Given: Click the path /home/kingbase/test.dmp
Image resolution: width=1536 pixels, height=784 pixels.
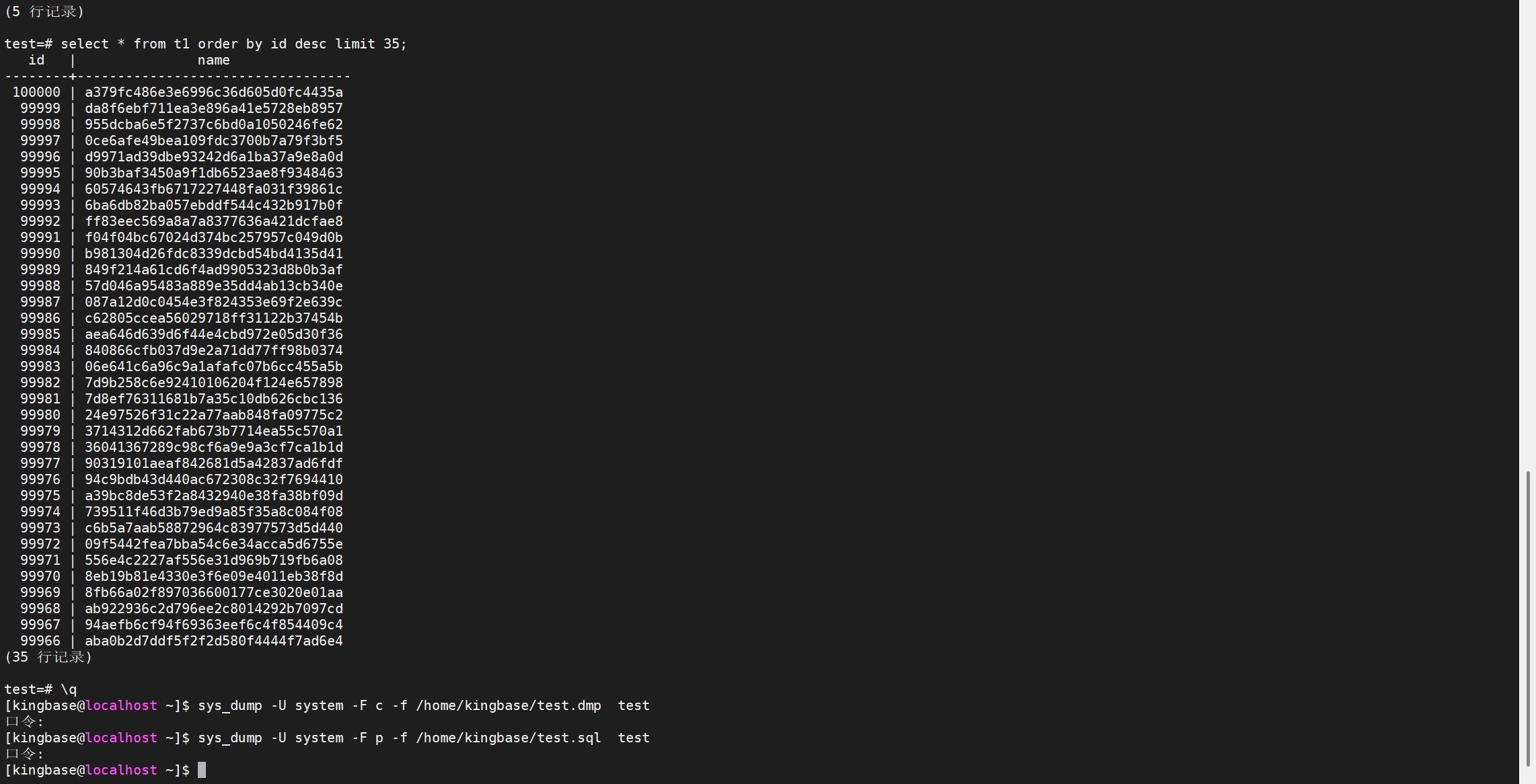Looking at the screenshot, I should (x=508, y=706).
